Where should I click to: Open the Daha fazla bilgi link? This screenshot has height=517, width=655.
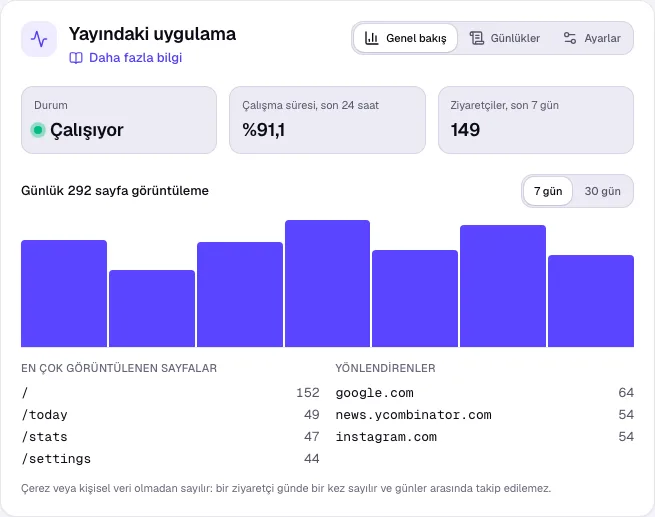126,58
